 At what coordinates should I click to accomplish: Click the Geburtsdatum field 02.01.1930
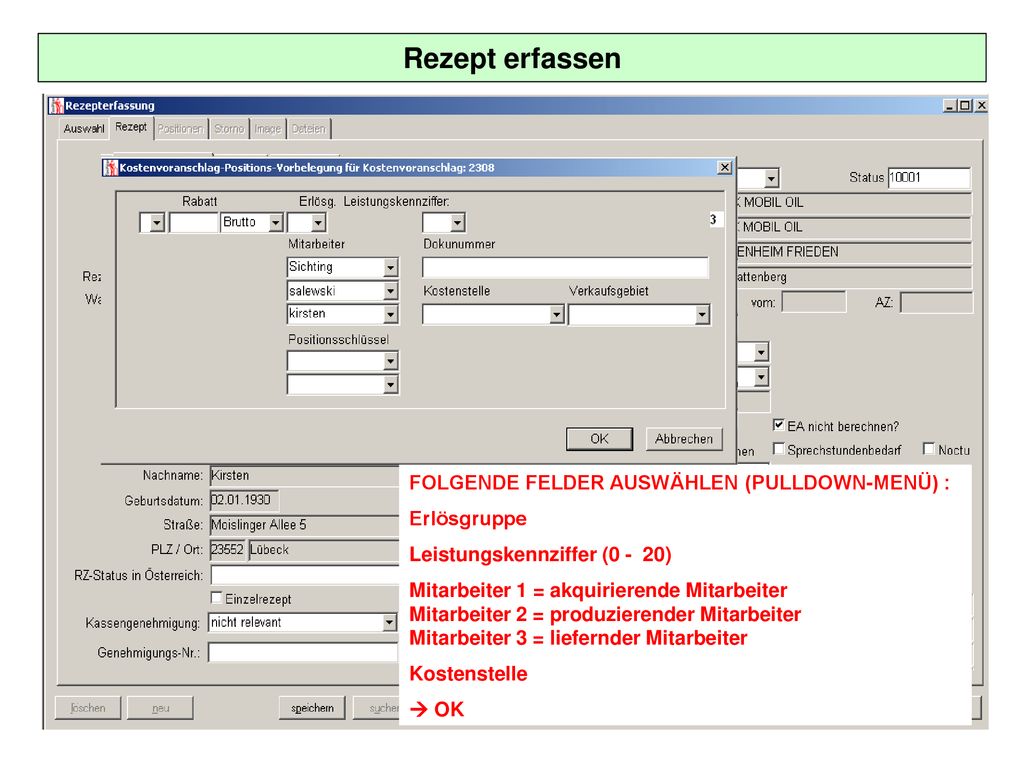tap(244, 500)
